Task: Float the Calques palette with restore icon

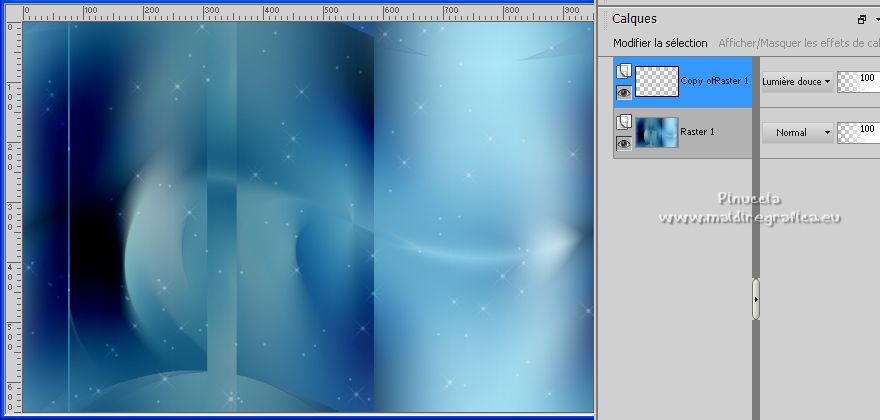Action: pyautogui.click(x=862, y=20)
